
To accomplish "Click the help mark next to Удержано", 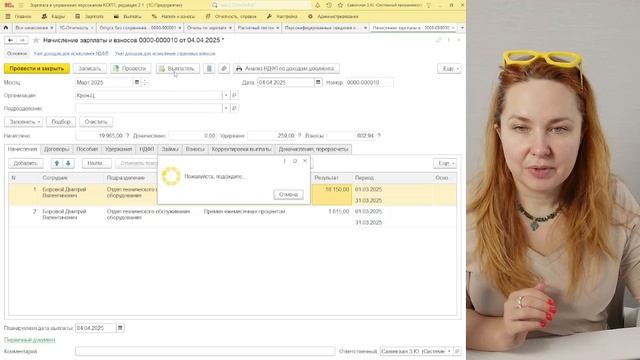I will coord(300,136).
